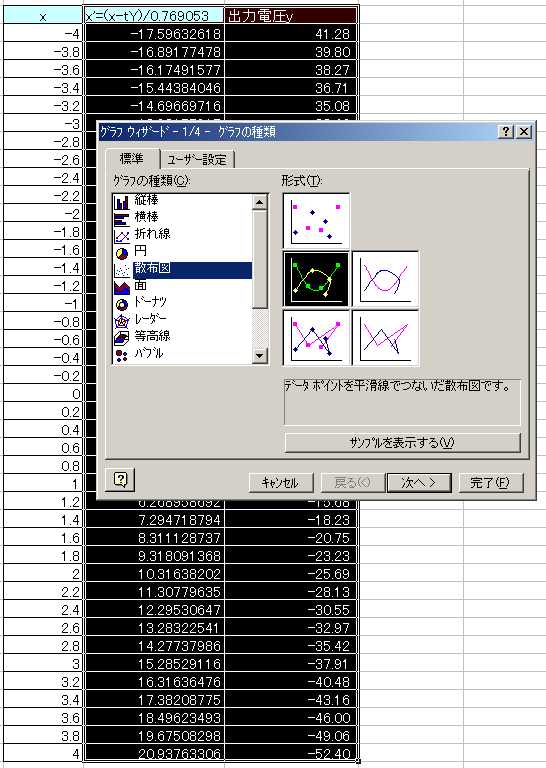Choose straight-line scatter without markers subtype
Image resolution: width=546 pixels, height=768 pixels.
pyautogui.click(x=385, y=337)
